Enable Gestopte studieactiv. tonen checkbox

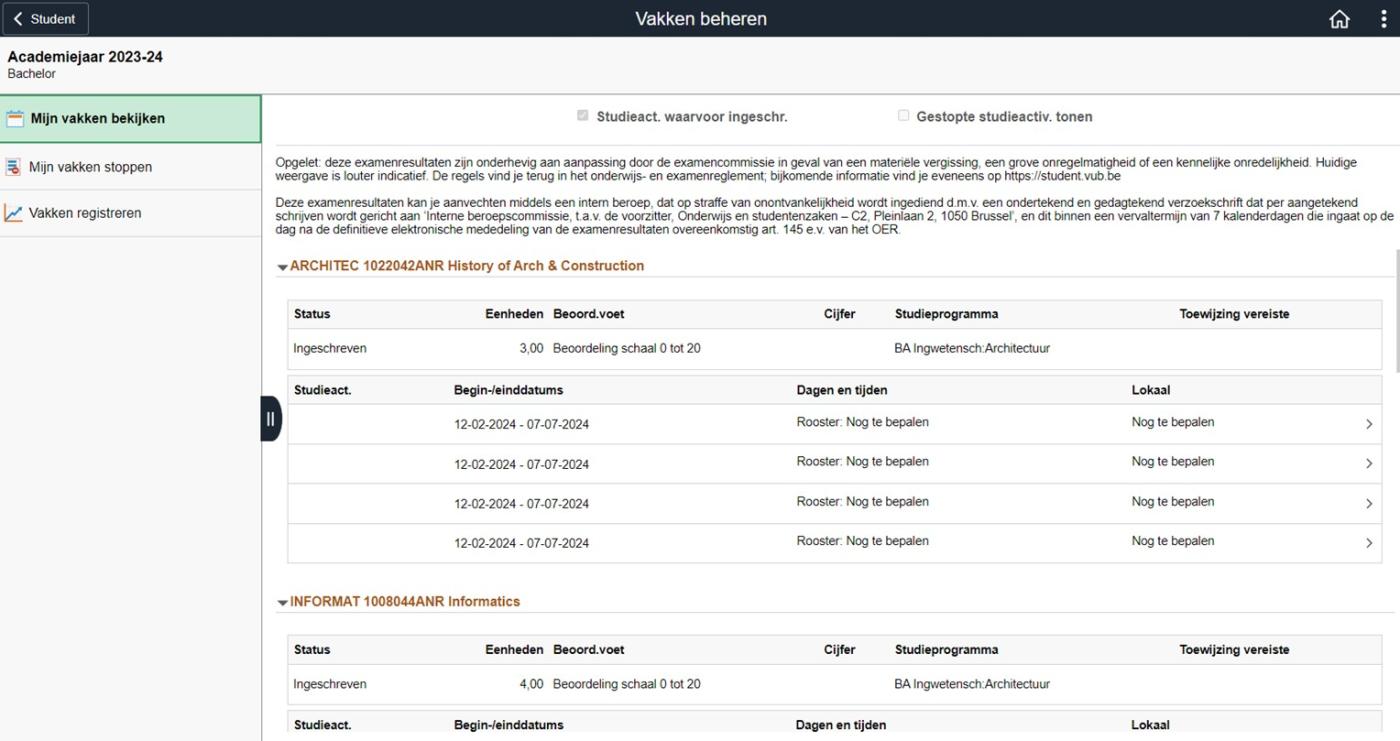point(903,116)
